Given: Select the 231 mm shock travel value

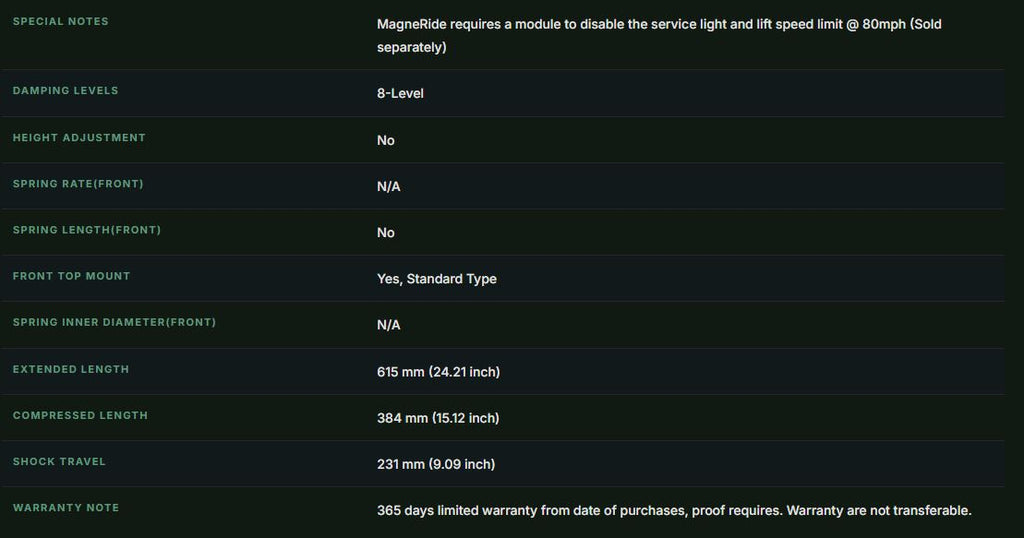Looking at the screenshot, I should tap(436, 465).
